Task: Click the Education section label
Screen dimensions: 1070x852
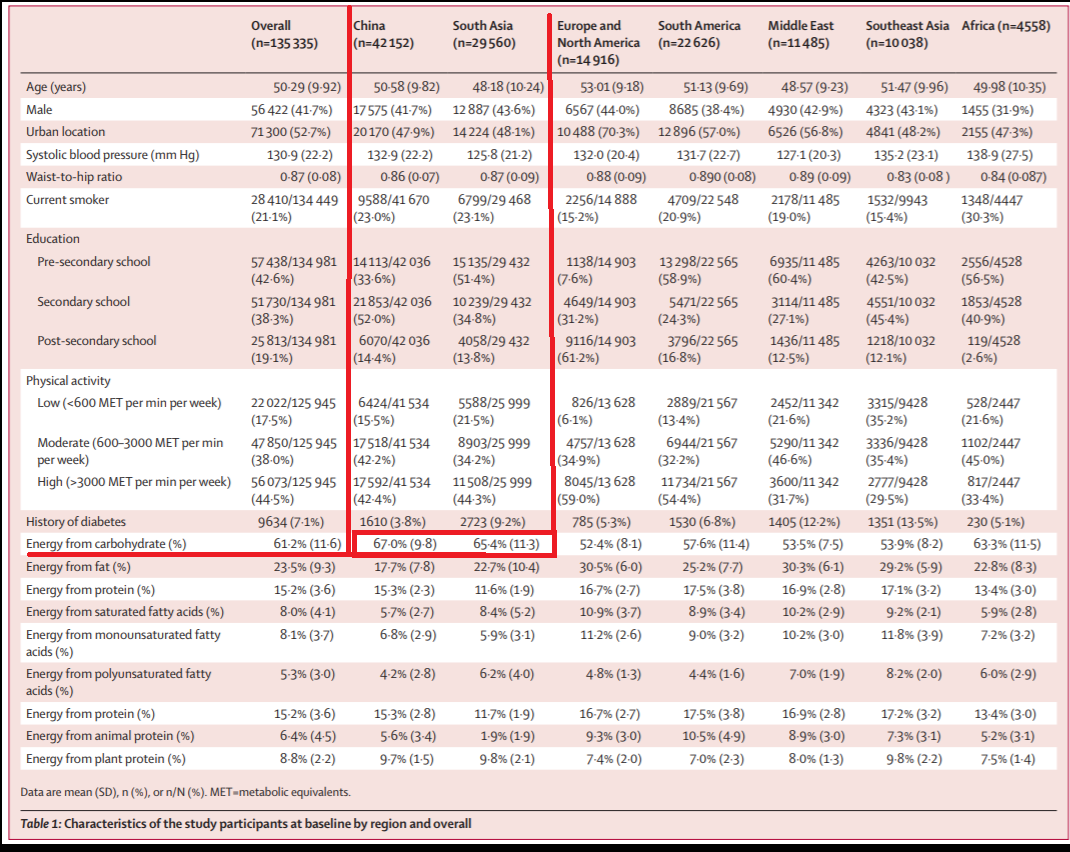Action: point(53,239)
